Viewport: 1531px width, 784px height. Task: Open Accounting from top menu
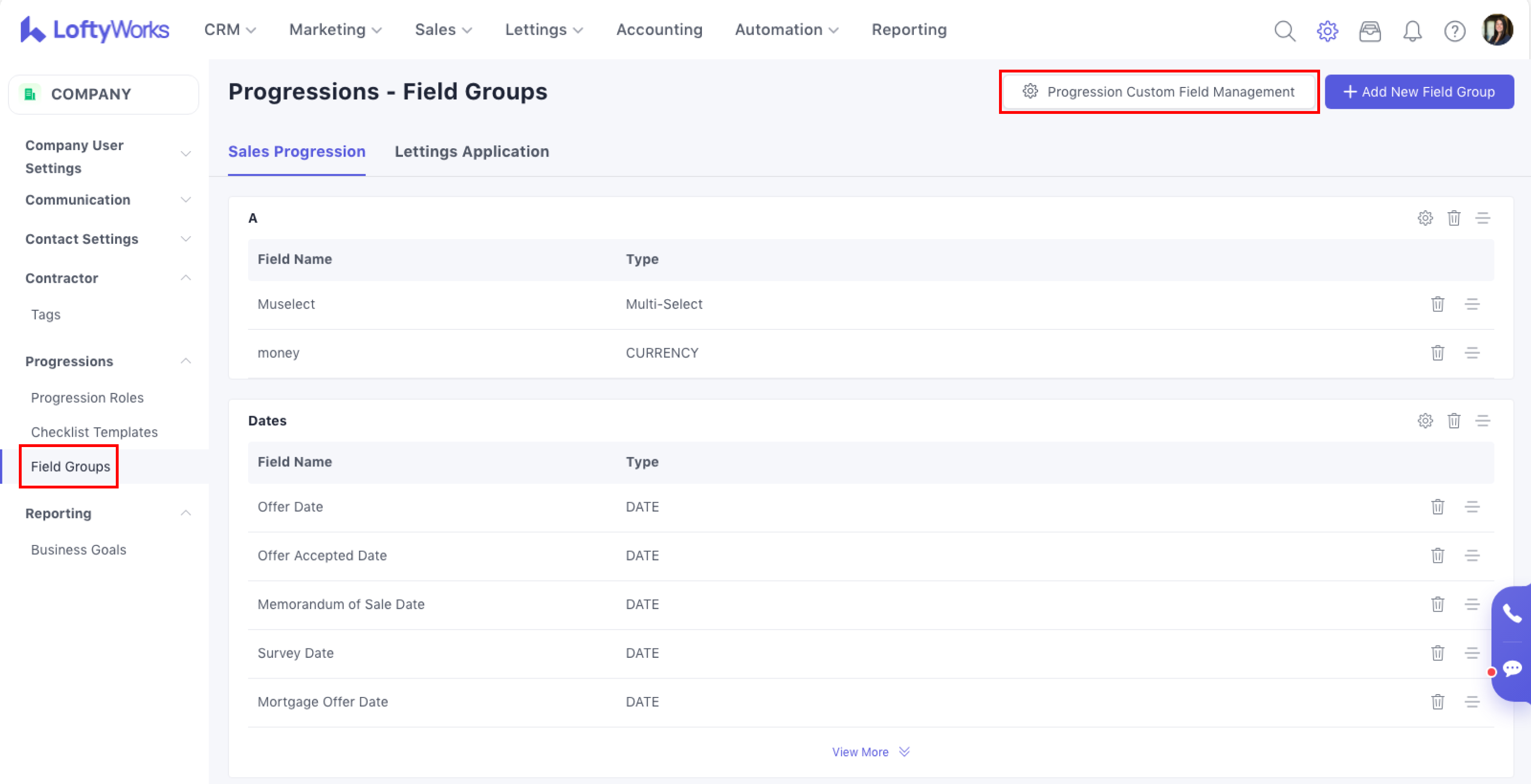[x=659, y=30]
